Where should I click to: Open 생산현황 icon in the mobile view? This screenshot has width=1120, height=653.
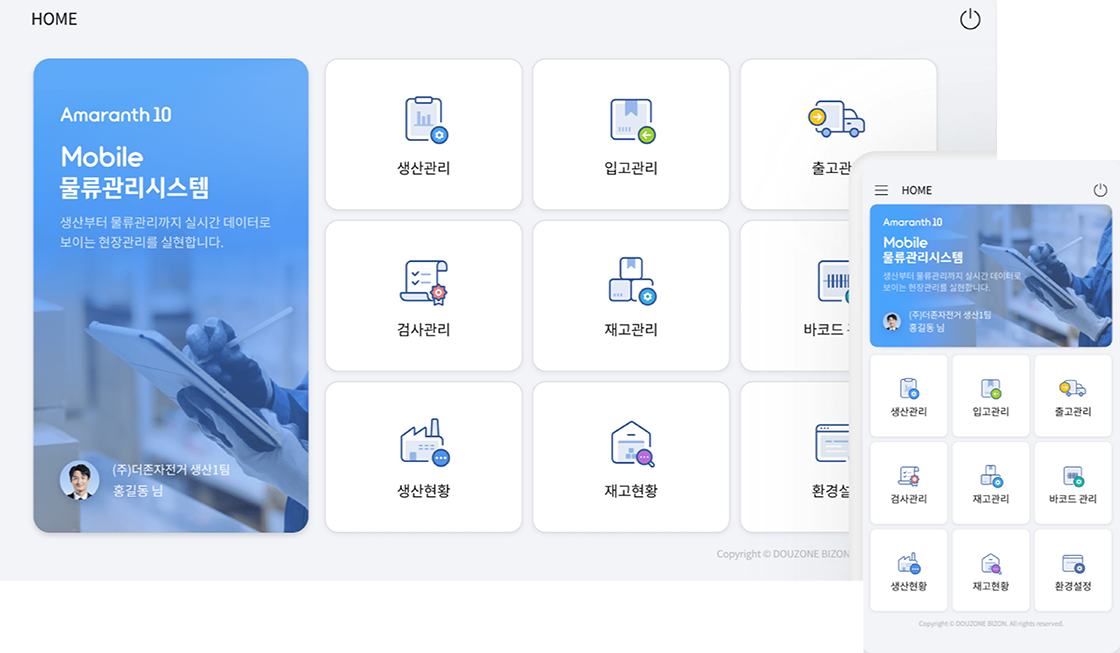[909, 564]
